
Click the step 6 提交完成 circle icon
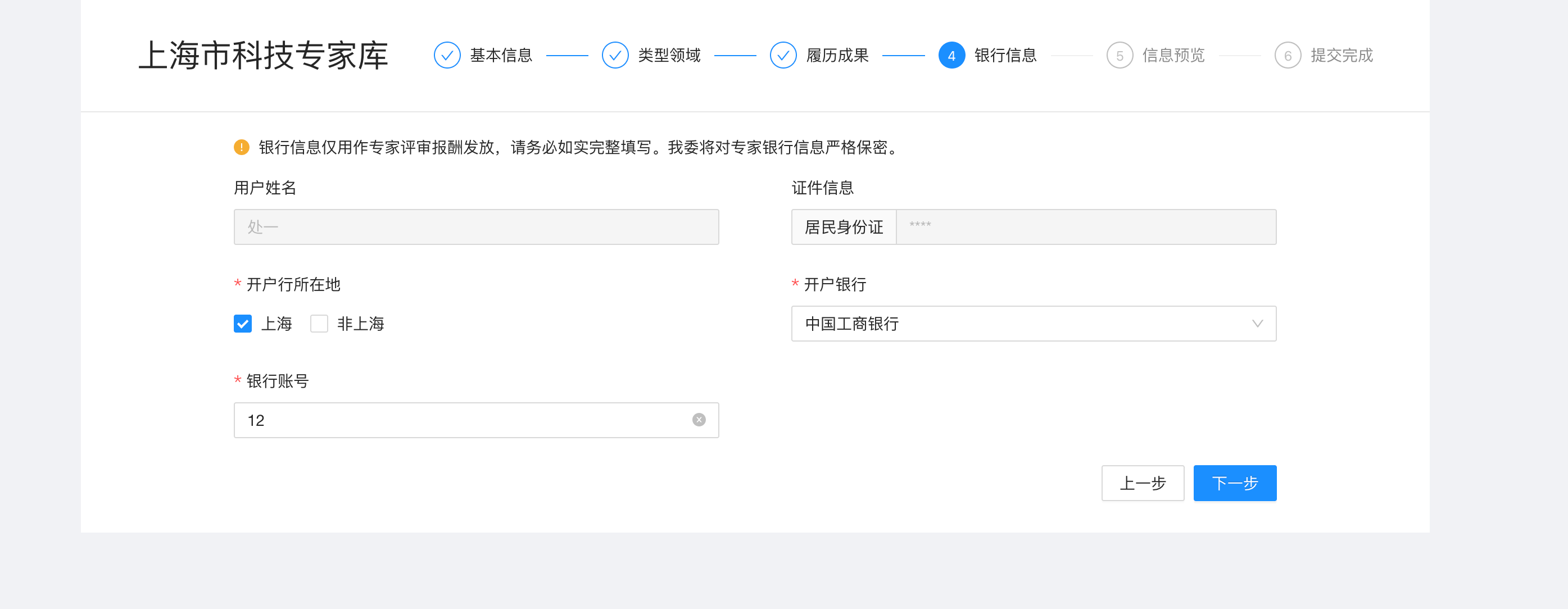pyautogui.click(x=1288, y=56)
